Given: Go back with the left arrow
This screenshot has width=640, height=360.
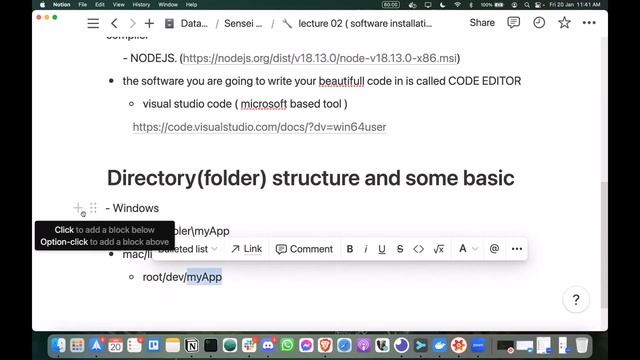Looking at the screenshot, I should click(114, 23).
